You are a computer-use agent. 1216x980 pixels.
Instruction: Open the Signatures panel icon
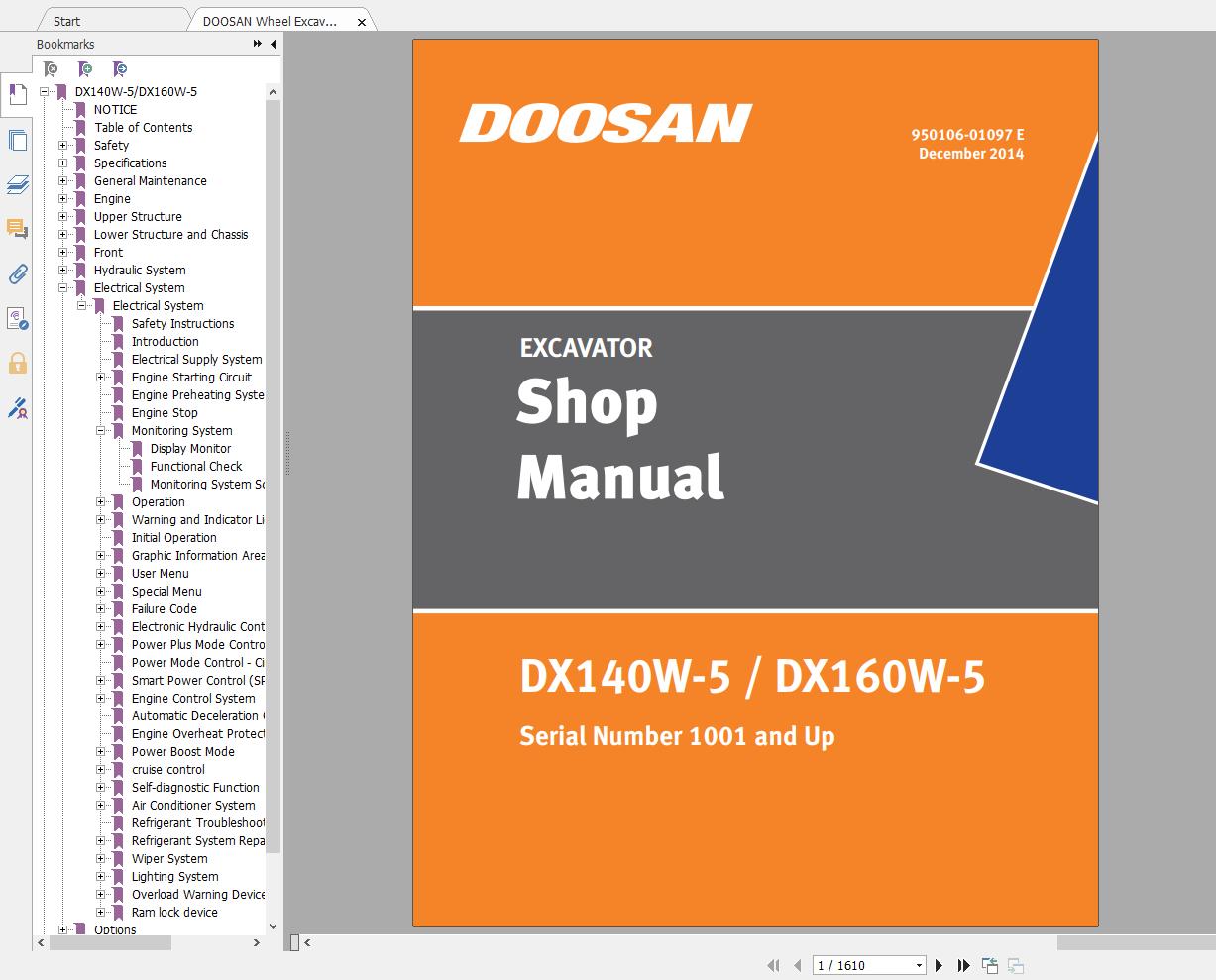[17, 318]
